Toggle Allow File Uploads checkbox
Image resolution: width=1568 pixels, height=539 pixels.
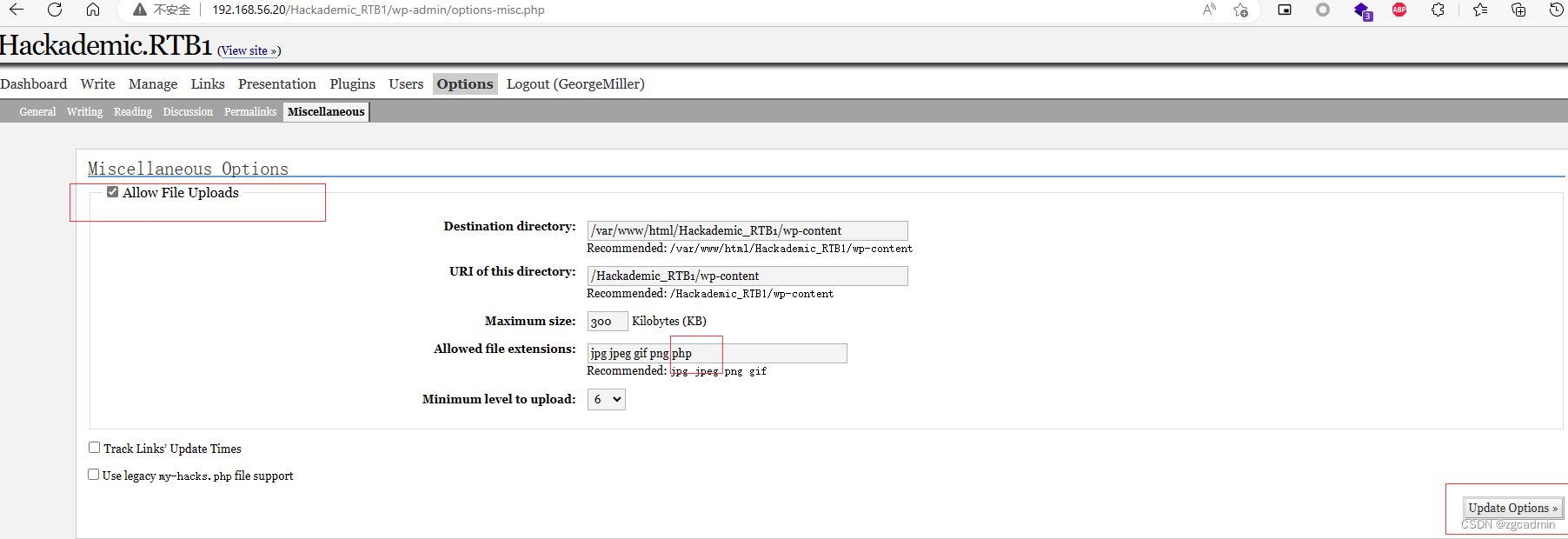tap(112, 192)
